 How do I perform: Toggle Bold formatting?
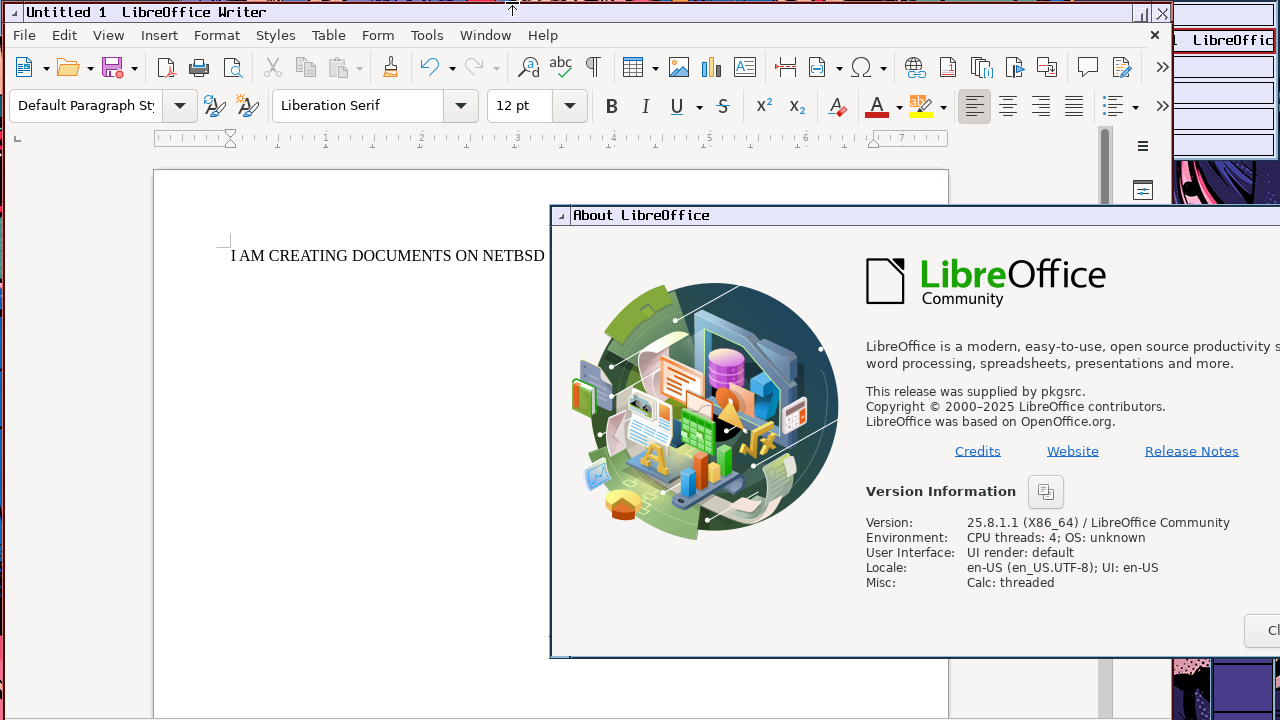click(x=612, y=107)
